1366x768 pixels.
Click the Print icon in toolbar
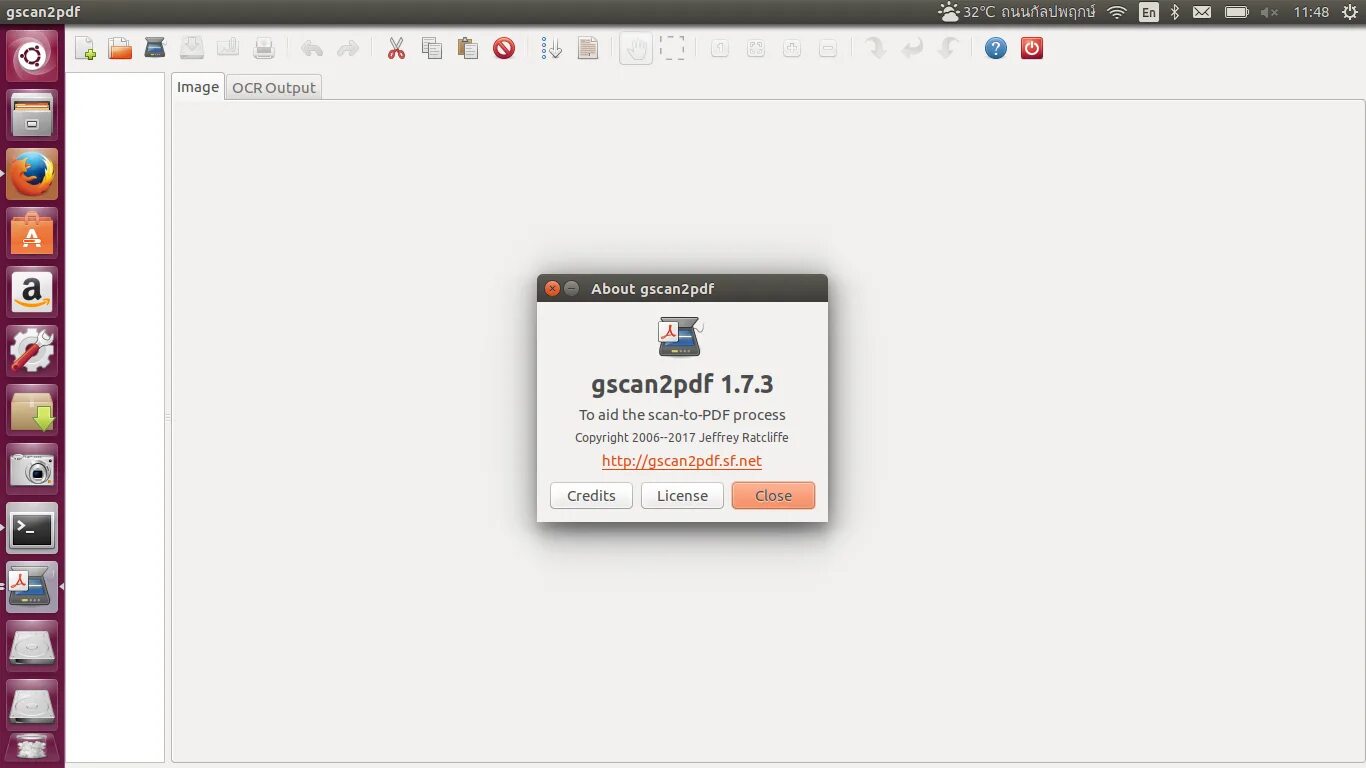pos(264,48)
